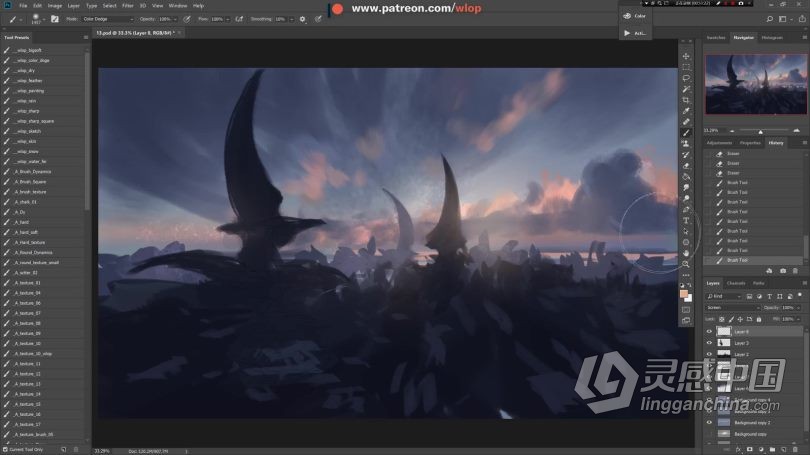Switch to the Channels tab
810x455 pixels.
736,283
